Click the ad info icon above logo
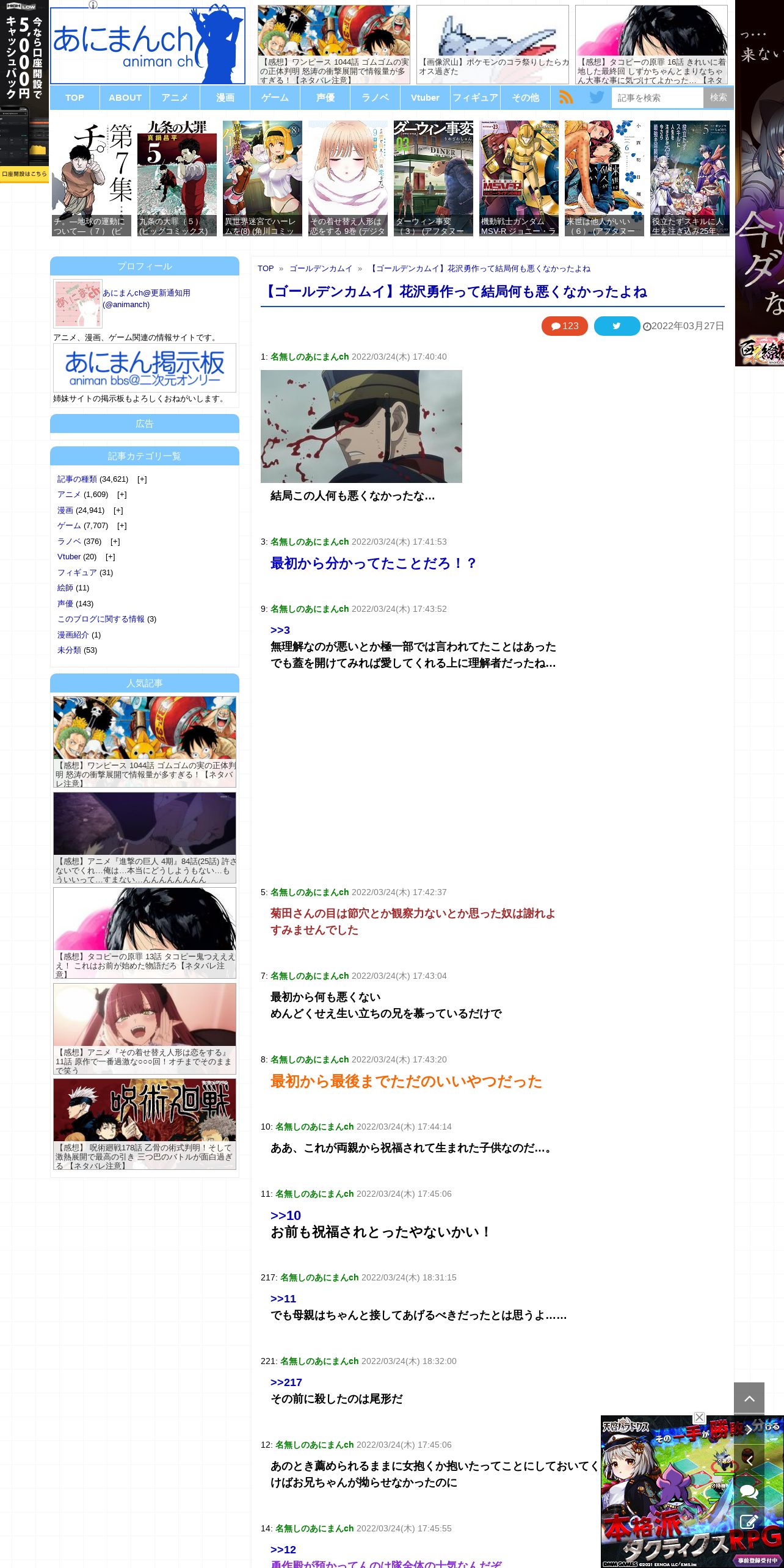 (x=93, y=4)
